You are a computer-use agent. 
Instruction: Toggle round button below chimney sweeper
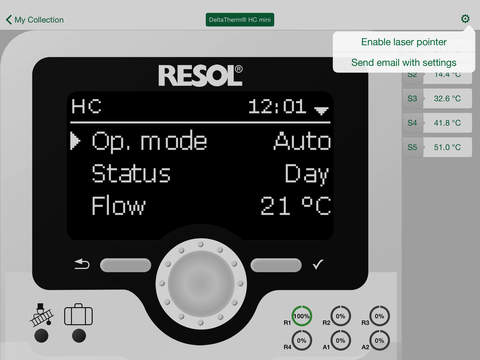41,336
